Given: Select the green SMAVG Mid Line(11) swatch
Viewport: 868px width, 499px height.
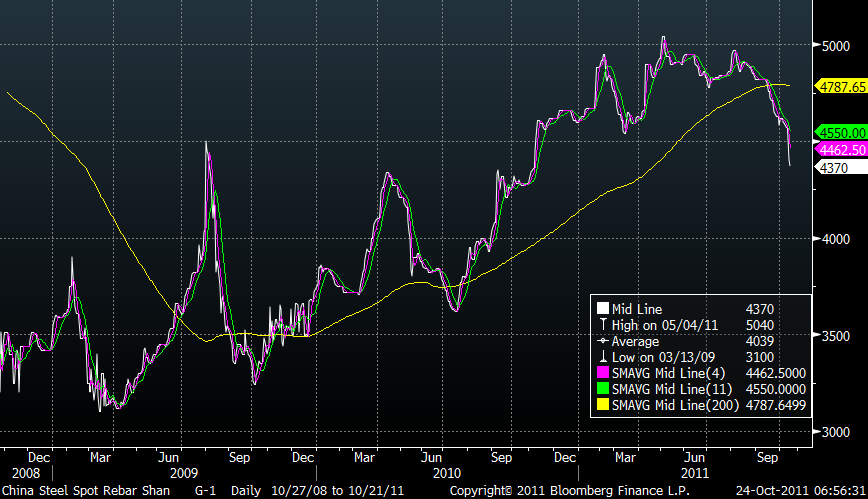Looking at the screenshot, I should click(602, 387).
